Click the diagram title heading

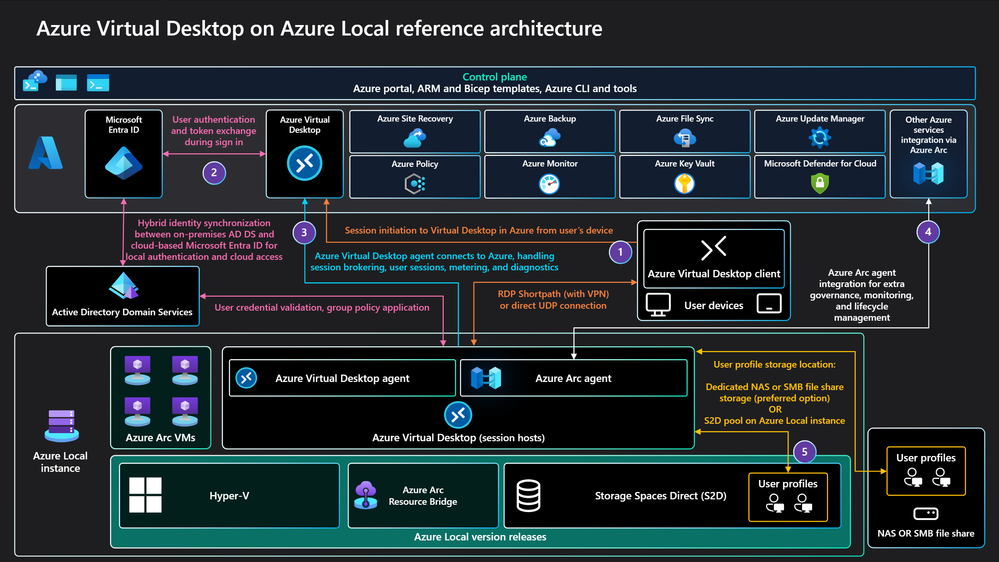[x=319, y=29]
